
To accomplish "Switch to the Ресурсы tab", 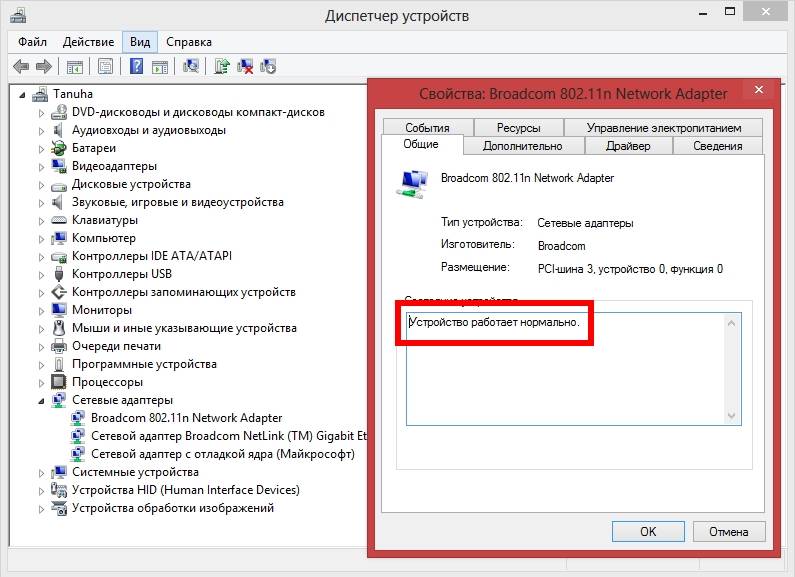I will point(518,127).
